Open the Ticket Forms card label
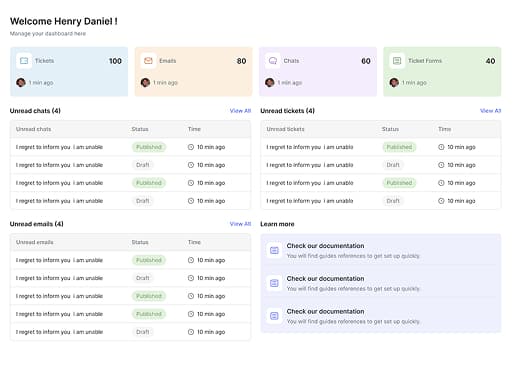This screenshot has width=517, height=365. click(425, 61)
